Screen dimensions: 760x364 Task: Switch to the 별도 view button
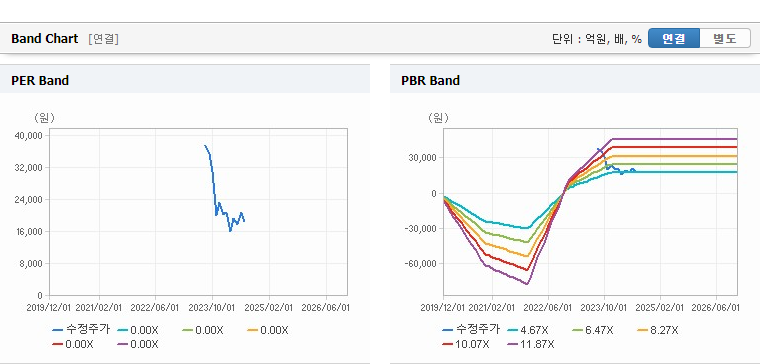tap(725, 38)
